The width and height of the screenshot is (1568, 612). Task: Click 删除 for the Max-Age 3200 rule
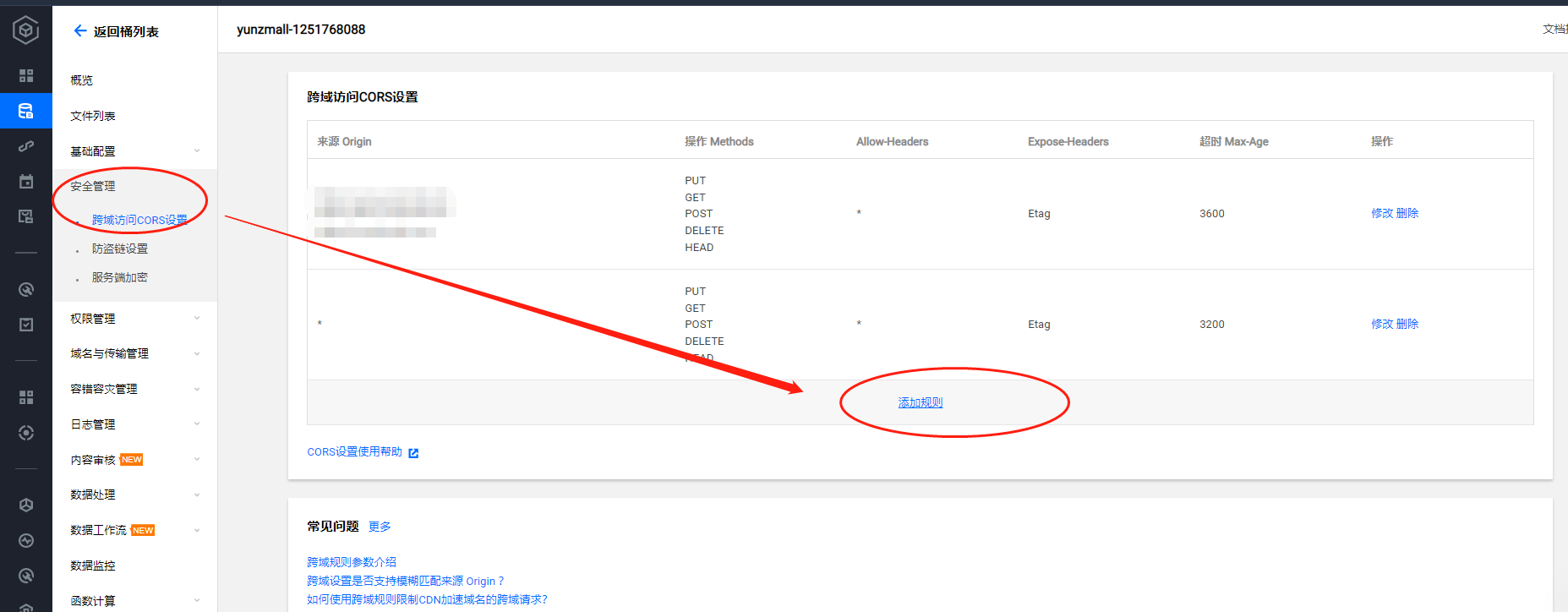[x=1407, y=324]
